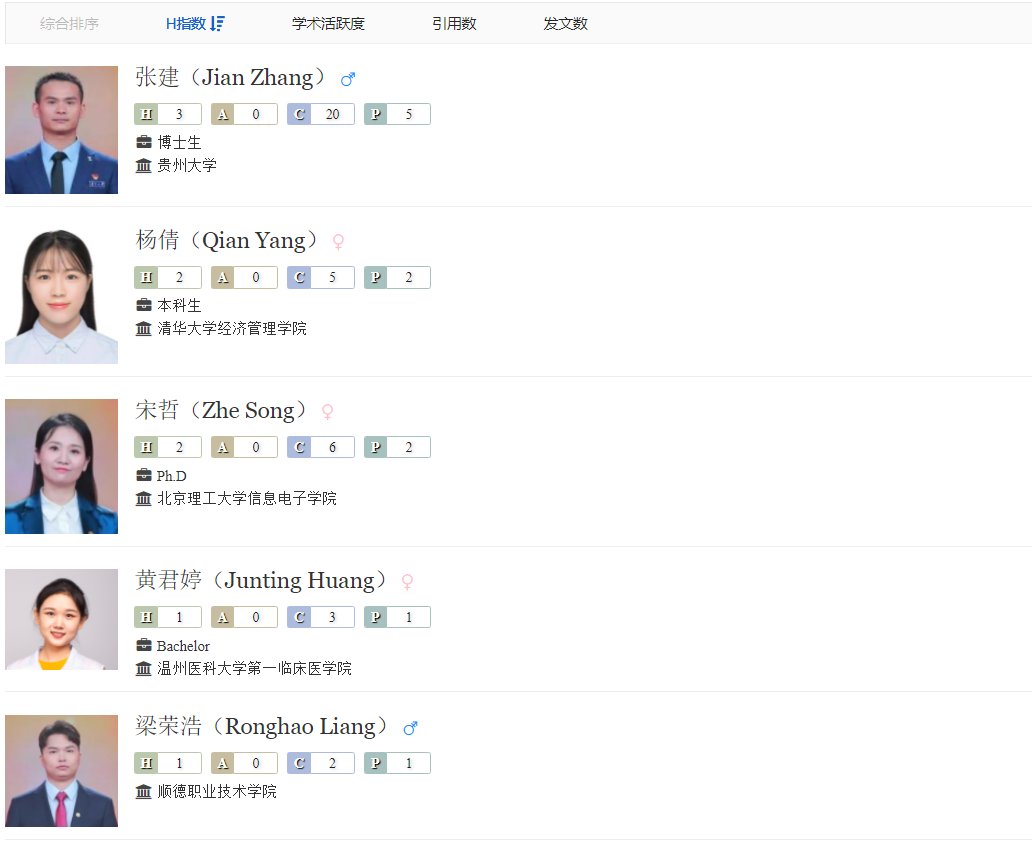Click the C citation badge for Zhe Song

321,447
